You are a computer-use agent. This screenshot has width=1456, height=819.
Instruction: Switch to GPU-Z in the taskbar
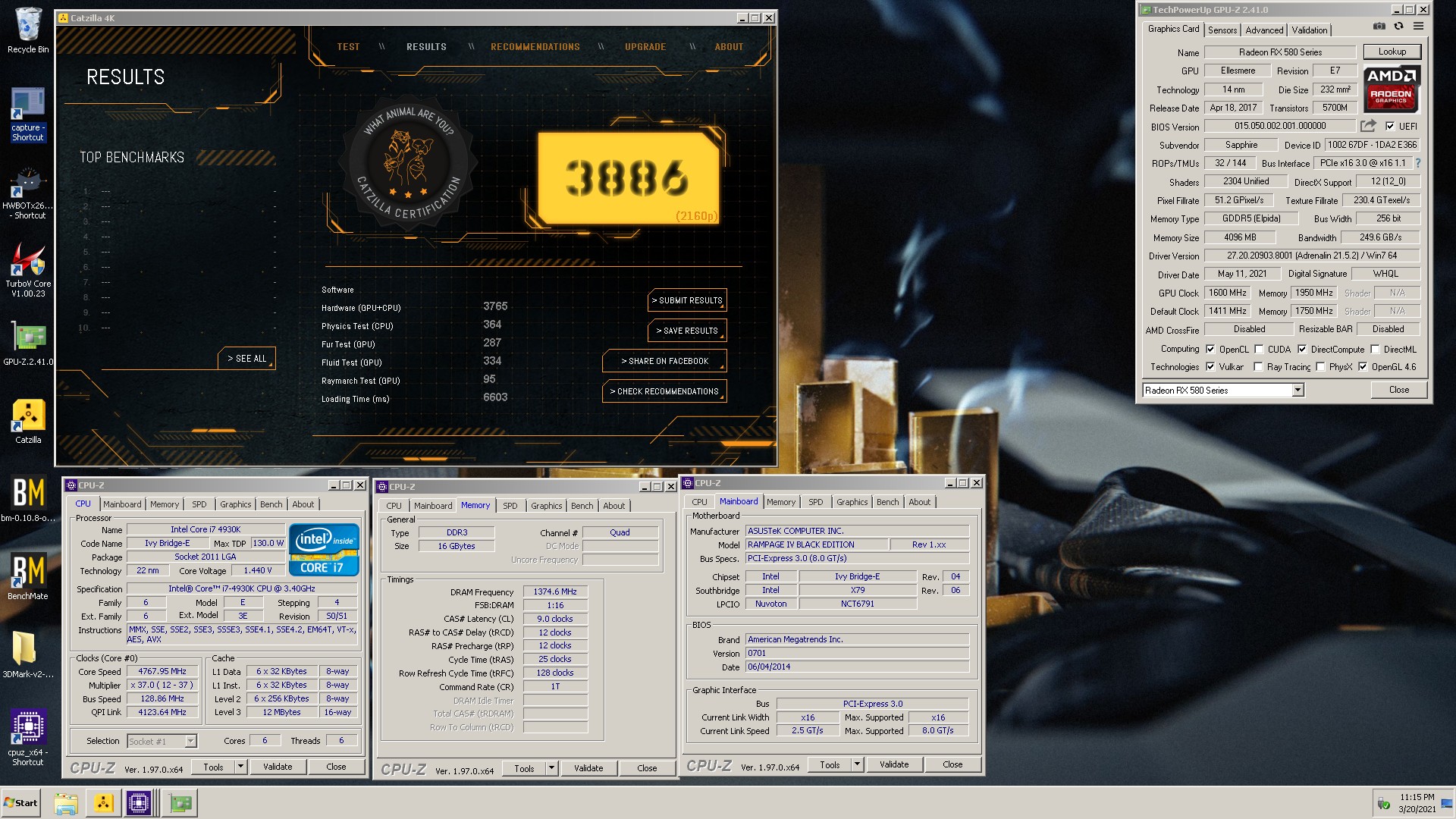(x=180, y=803)
